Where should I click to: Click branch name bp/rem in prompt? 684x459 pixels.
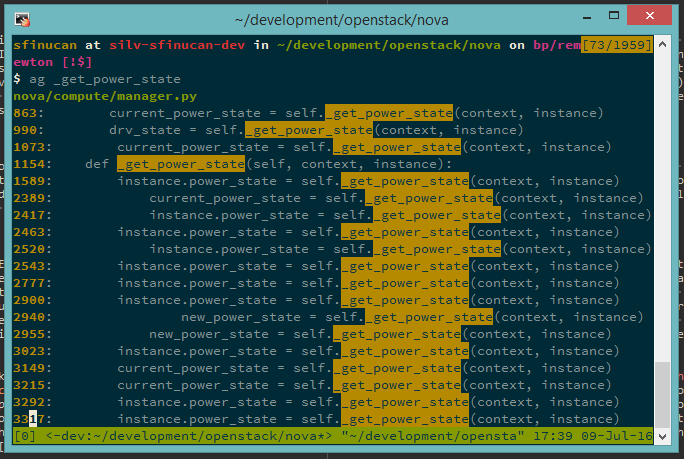[557, 45]
